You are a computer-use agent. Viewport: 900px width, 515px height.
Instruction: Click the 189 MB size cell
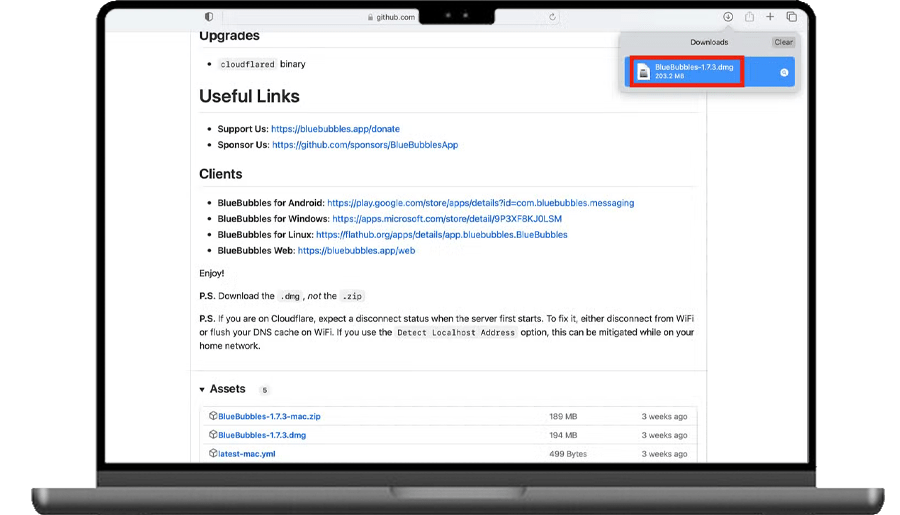563,416
